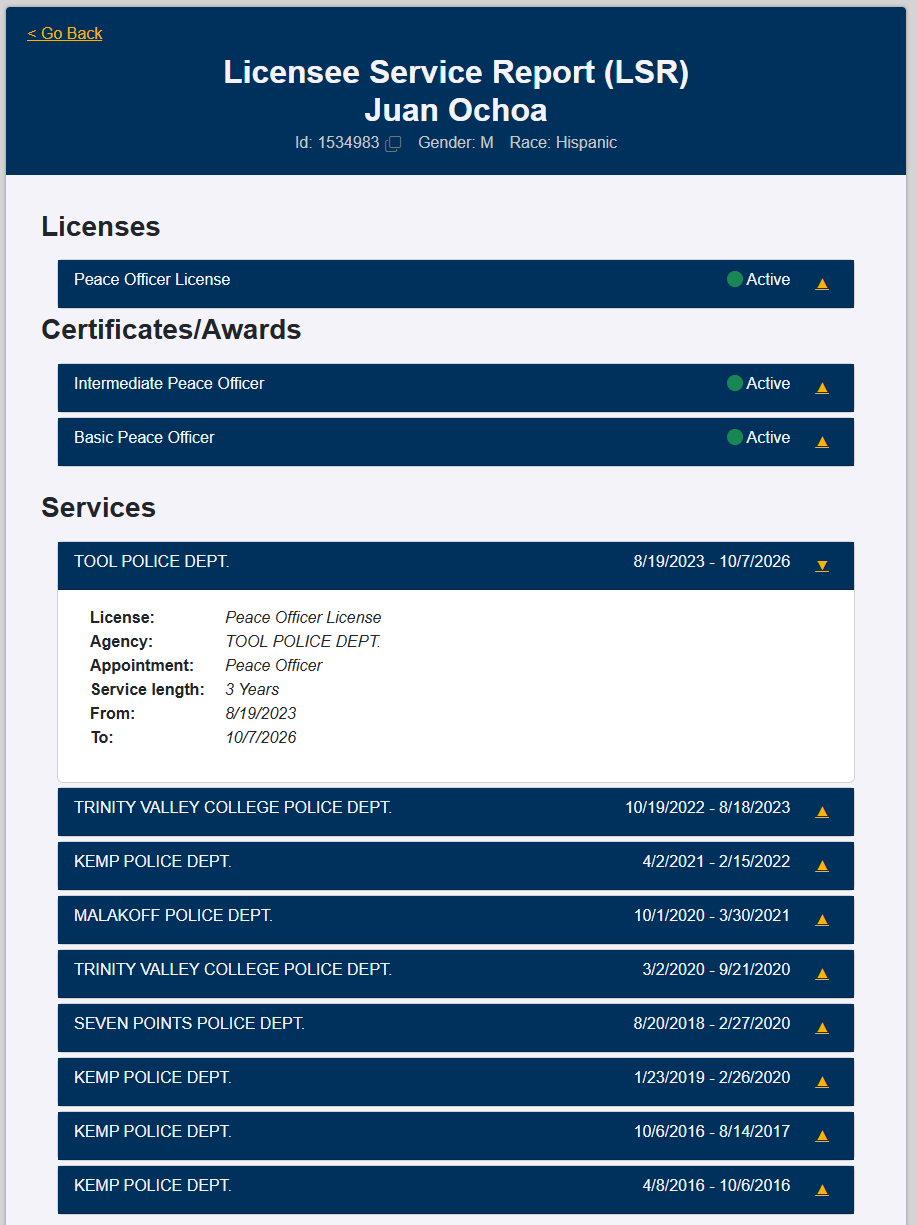The height and width of the screenshot is (1225, 917).
Task: Click the green Active dot for Peace Officer License
Action: coord(735,279)
